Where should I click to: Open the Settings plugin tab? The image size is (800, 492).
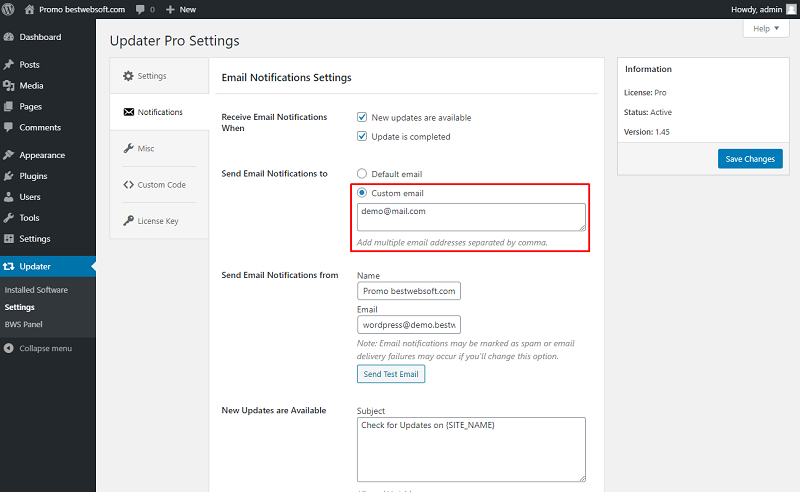[x=159, y=76]
